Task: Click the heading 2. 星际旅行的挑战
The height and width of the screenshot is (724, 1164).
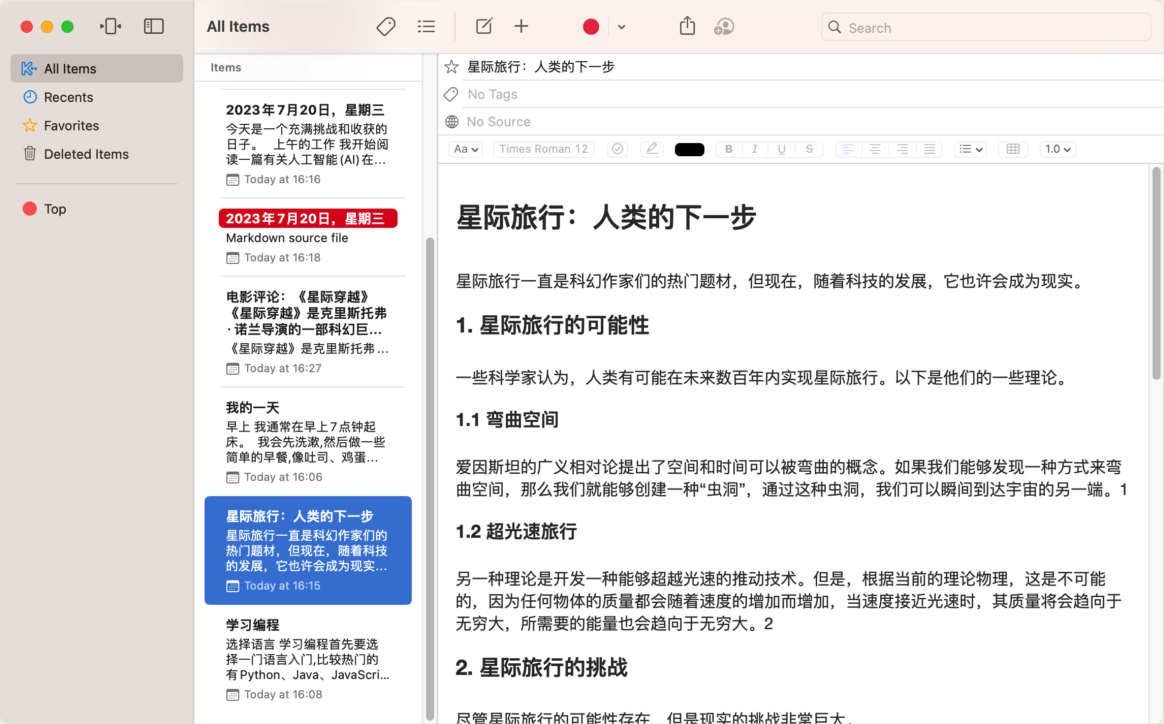Action: [541, 668]
